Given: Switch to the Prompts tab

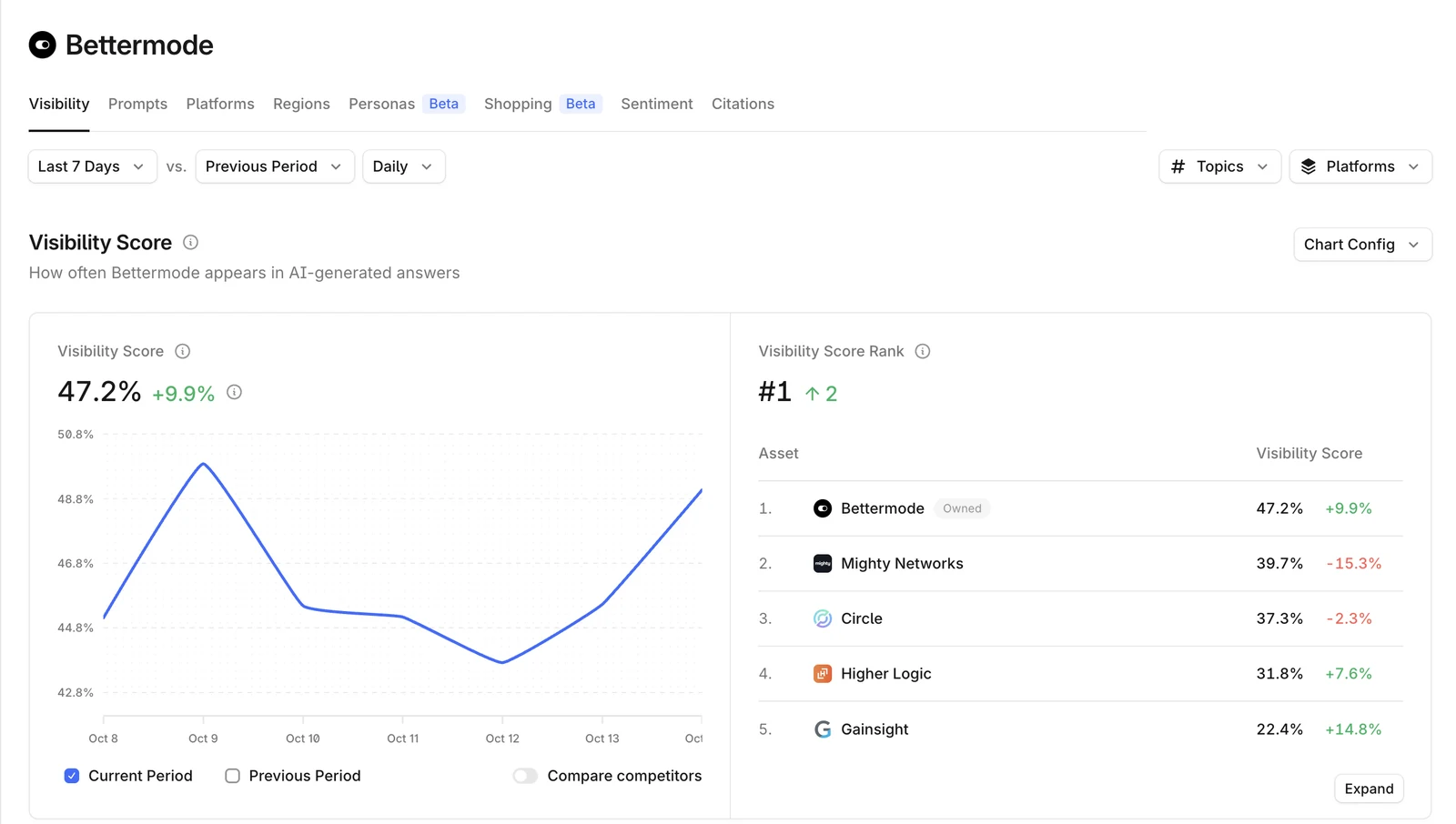Looking at the screenshot, I should [137, 104].
